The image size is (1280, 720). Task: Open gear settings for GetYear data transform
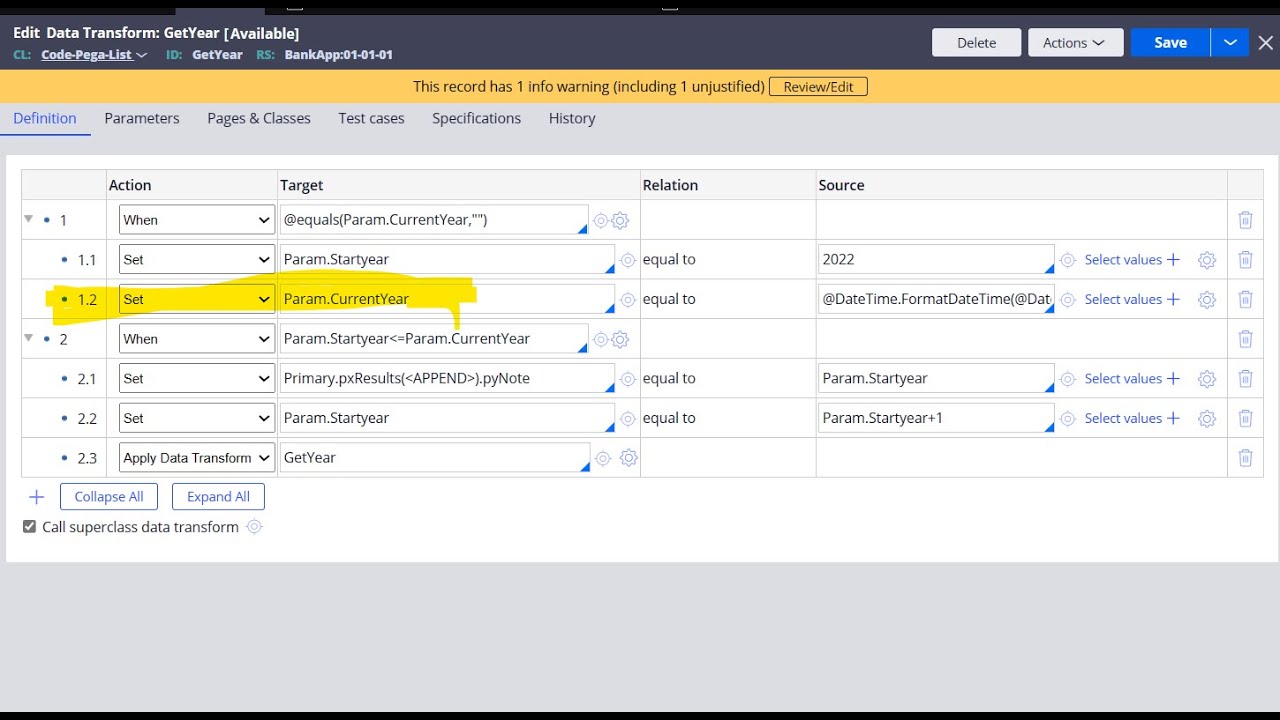629,458
